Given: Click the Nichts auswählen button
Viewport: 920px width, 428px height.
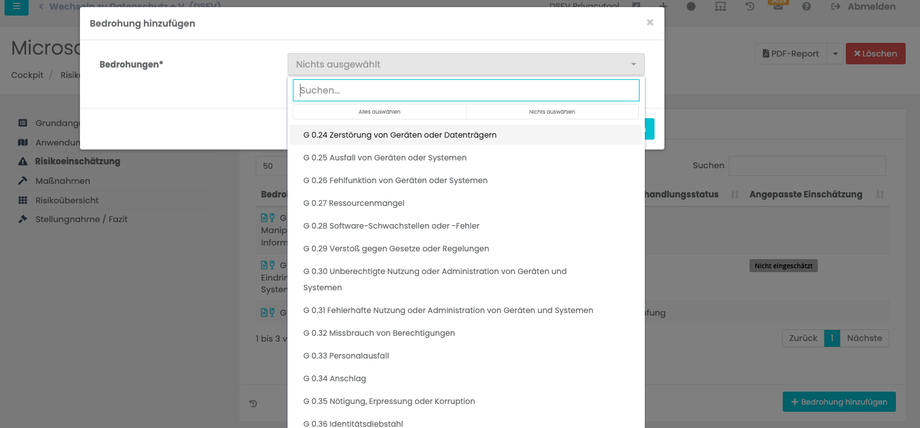Looking at the screenshot, I should click(x=552, y=112).
